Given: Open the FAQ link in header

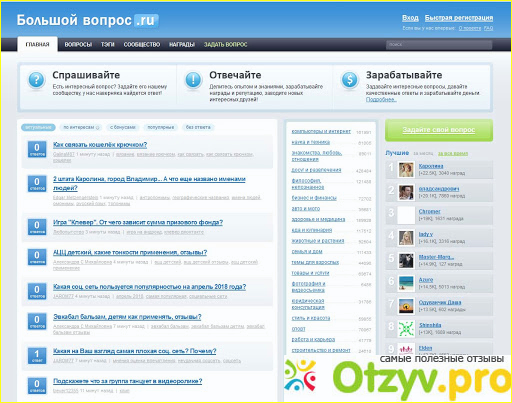Looking at the screenshot, I should pos(488,28).
